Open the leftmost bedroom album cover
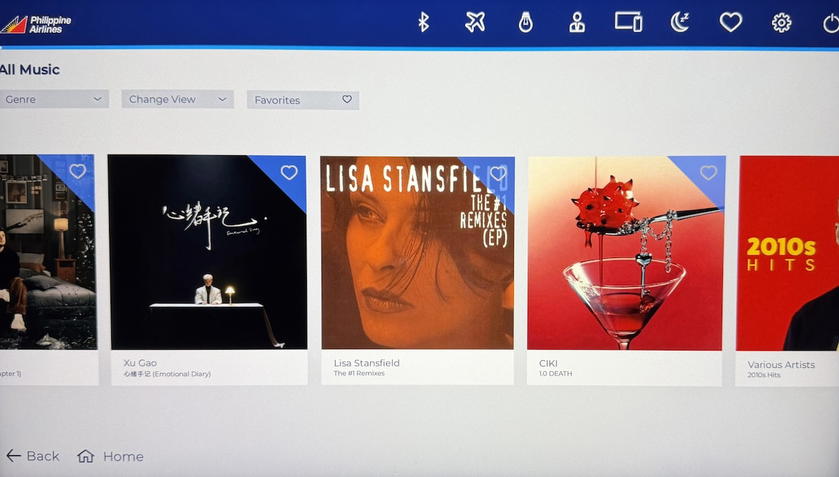This screenshot has width=839, height=477. [x=48, y=252]
